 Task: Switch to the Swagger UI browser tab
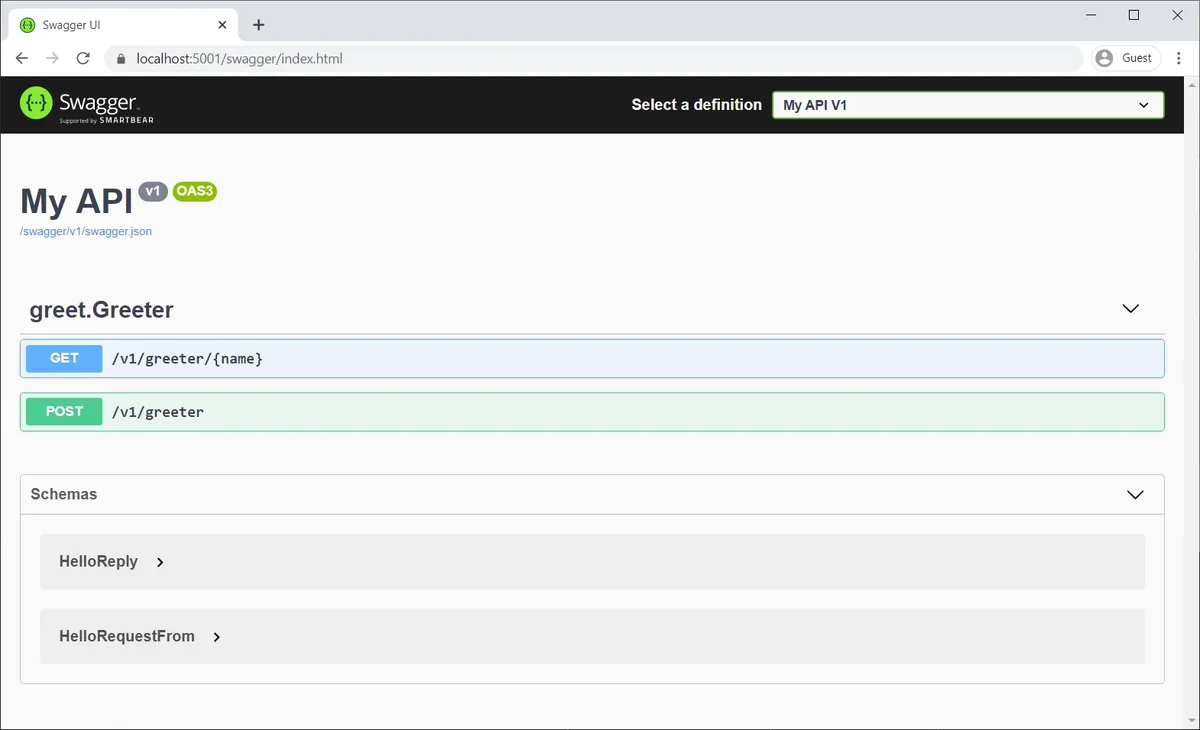tap(120, 24)
